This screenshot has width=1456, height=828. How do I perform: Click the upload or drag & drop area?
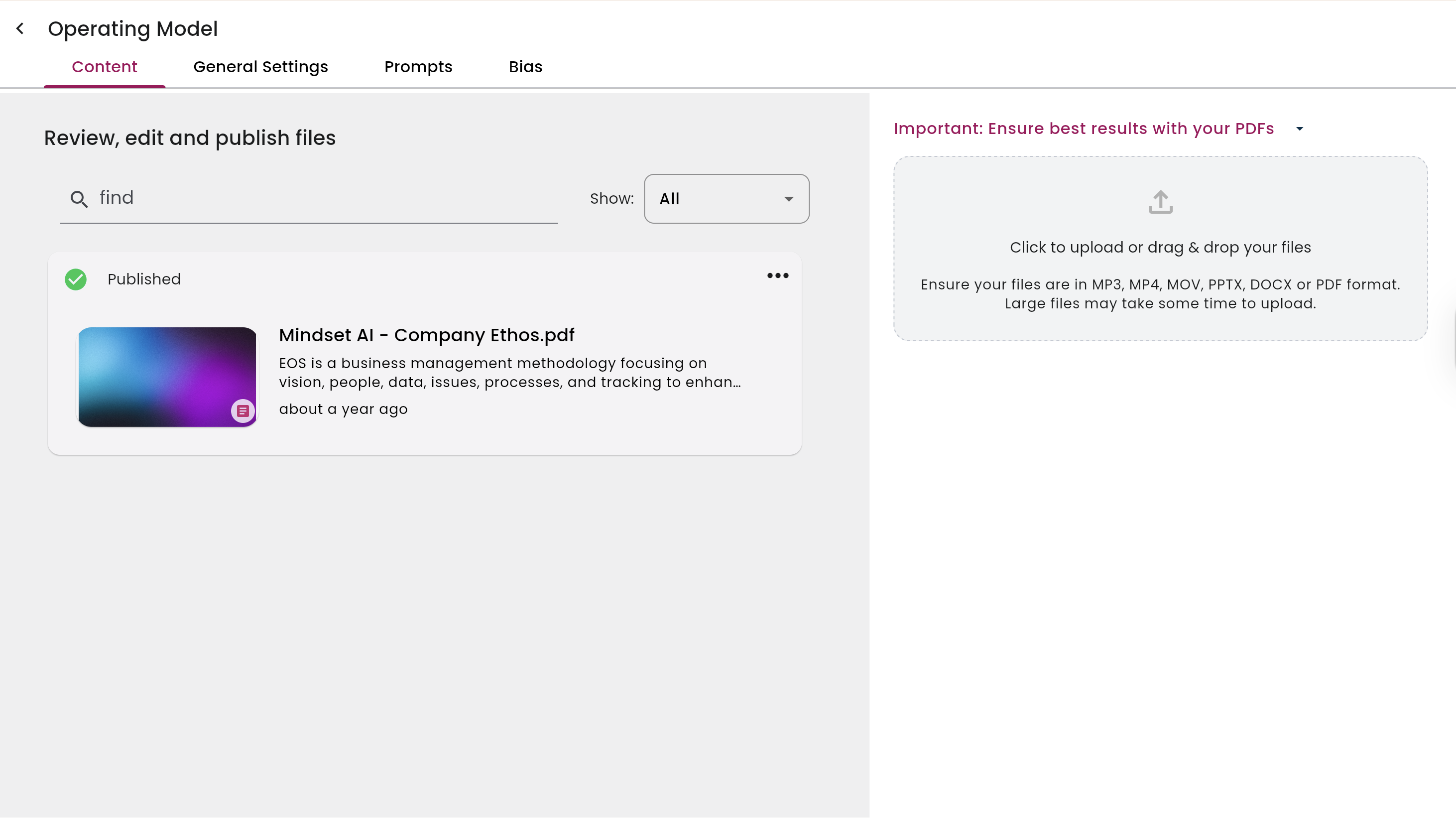pos(1161,249)
